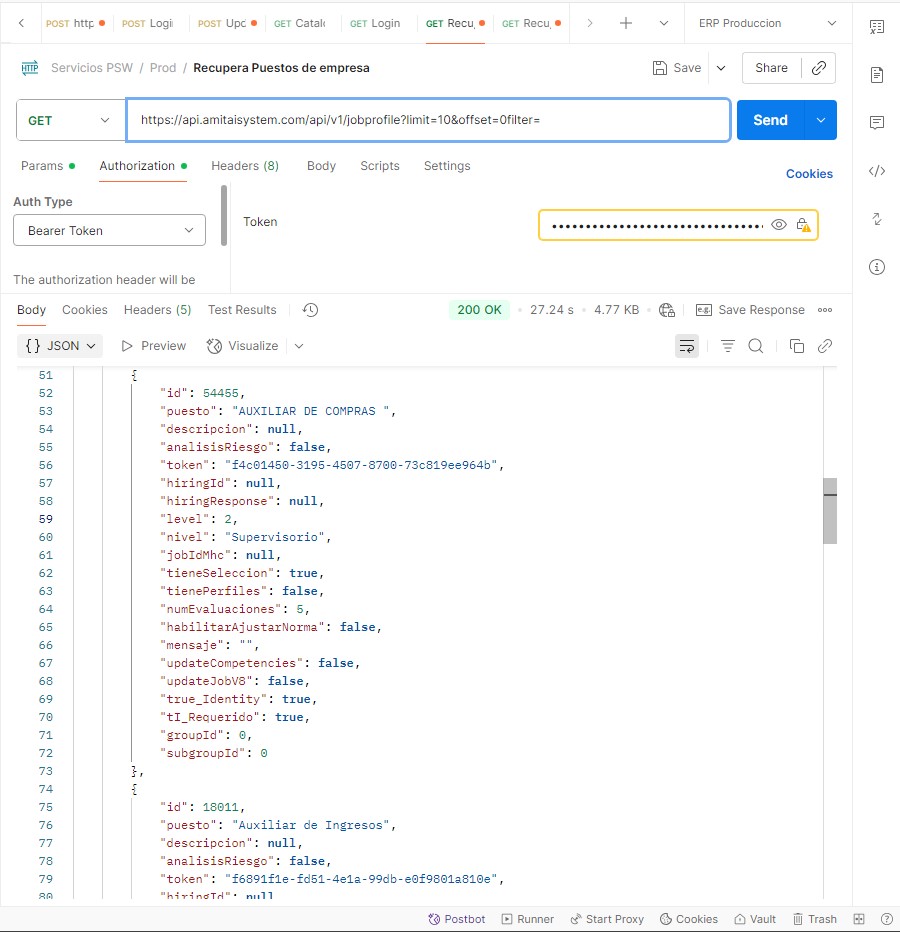The height and width of the screenshot is (932, 900).
Task: Open the response history clock icon
Action: [310, 310]
